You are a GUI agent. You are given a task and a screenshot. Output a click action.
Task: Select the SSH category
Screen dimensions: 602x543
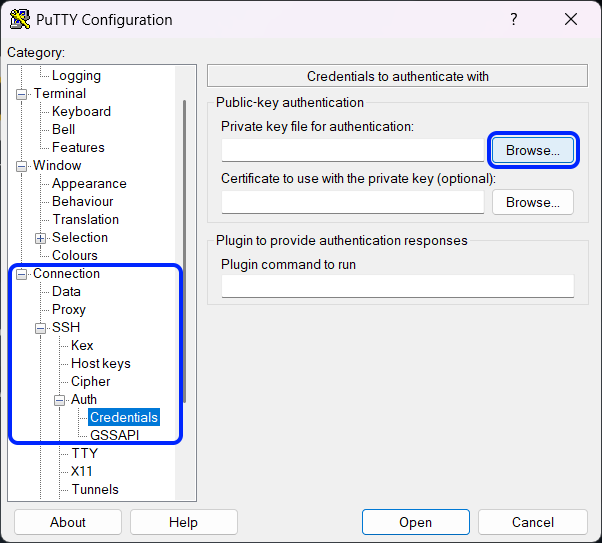[x=66, y=328]
